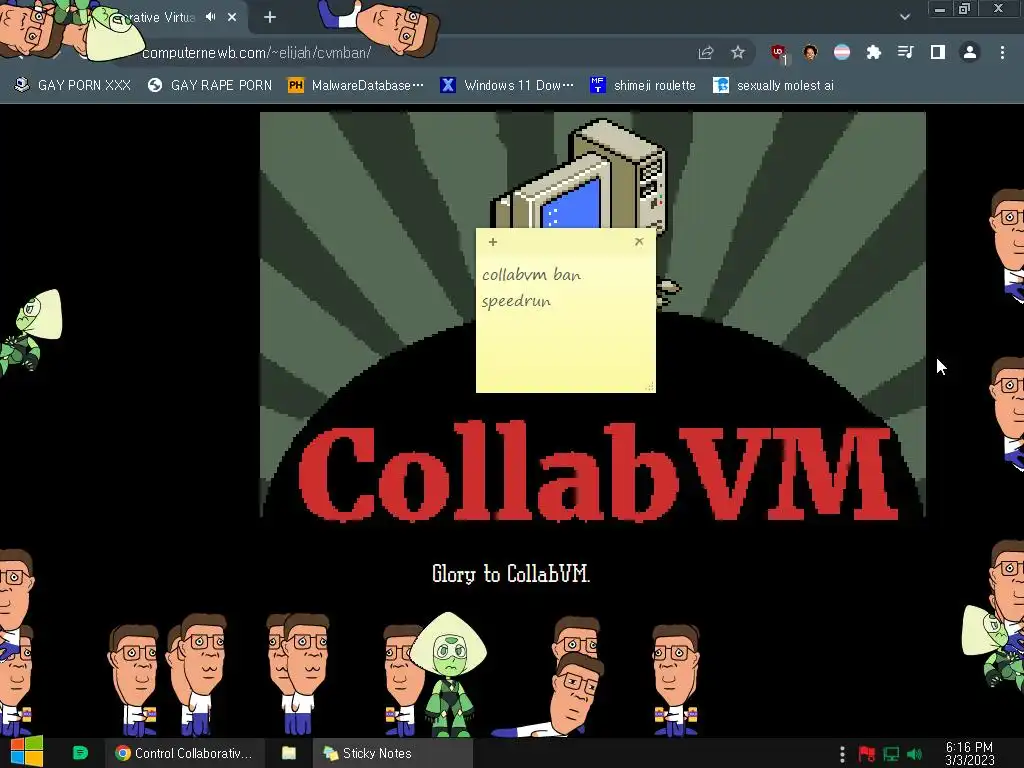
Task: Click the round avatar extension icon
Action: pos(810,52)
